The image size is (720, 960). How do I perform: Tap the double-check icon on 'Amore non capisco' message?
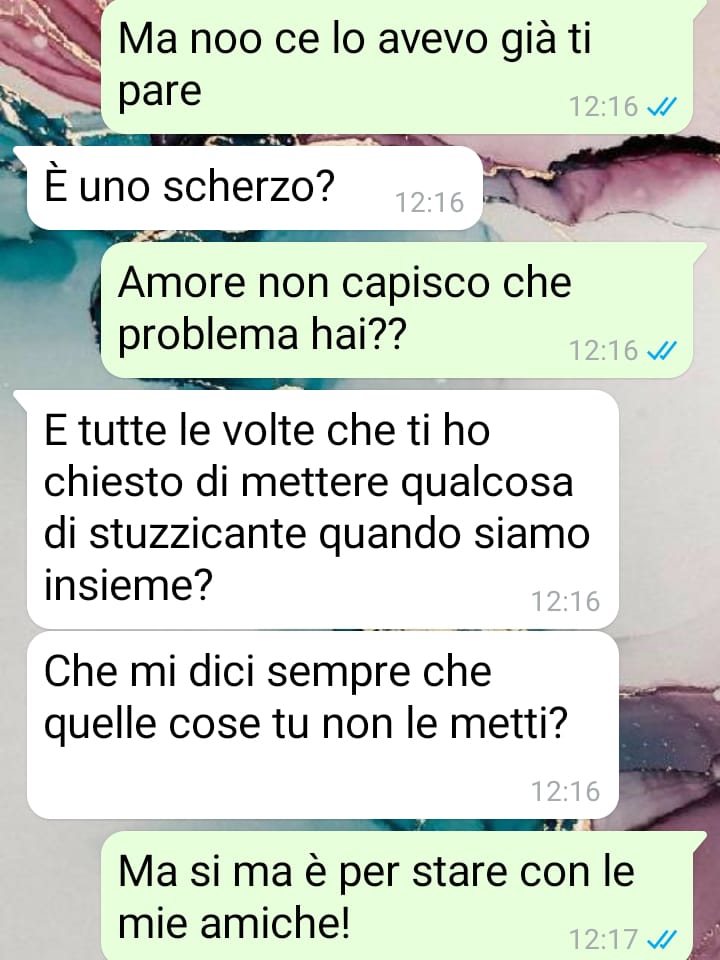click(661, 351)
